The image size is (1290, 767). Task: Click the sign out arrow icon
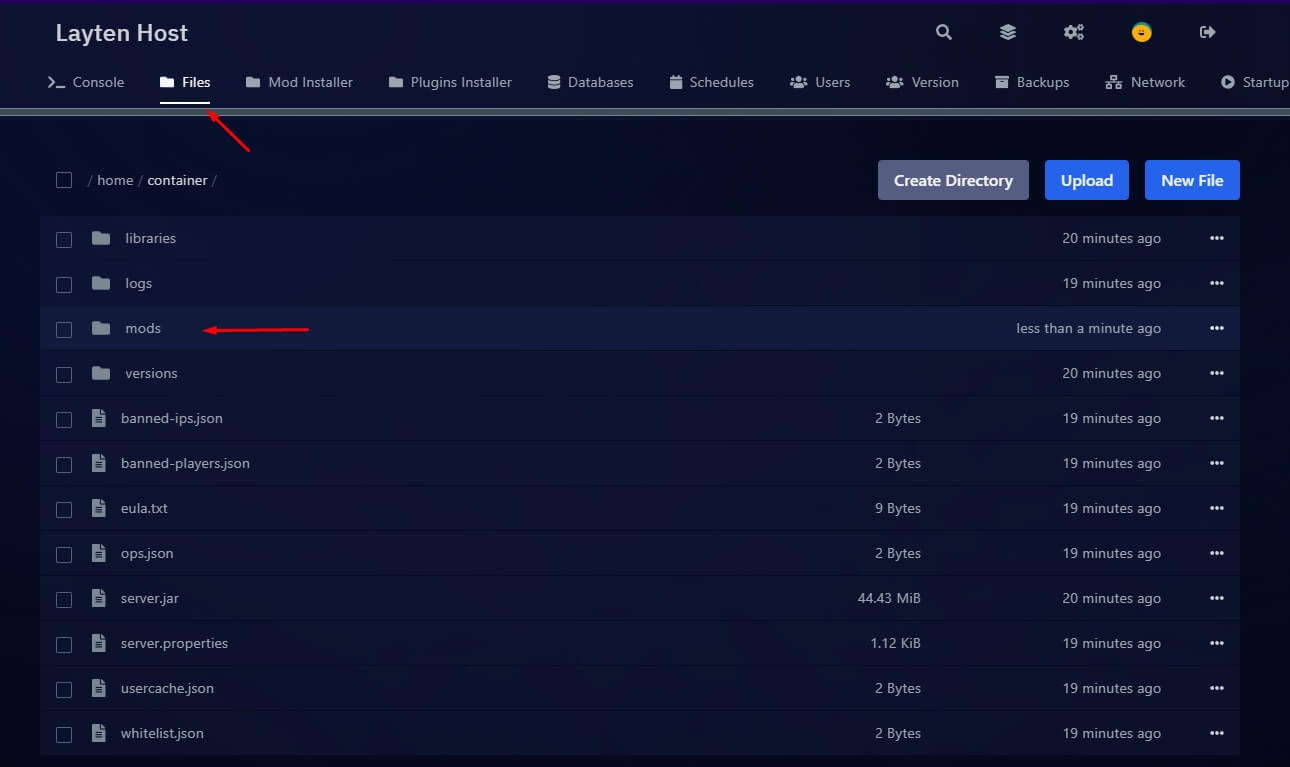(1207, 32)
